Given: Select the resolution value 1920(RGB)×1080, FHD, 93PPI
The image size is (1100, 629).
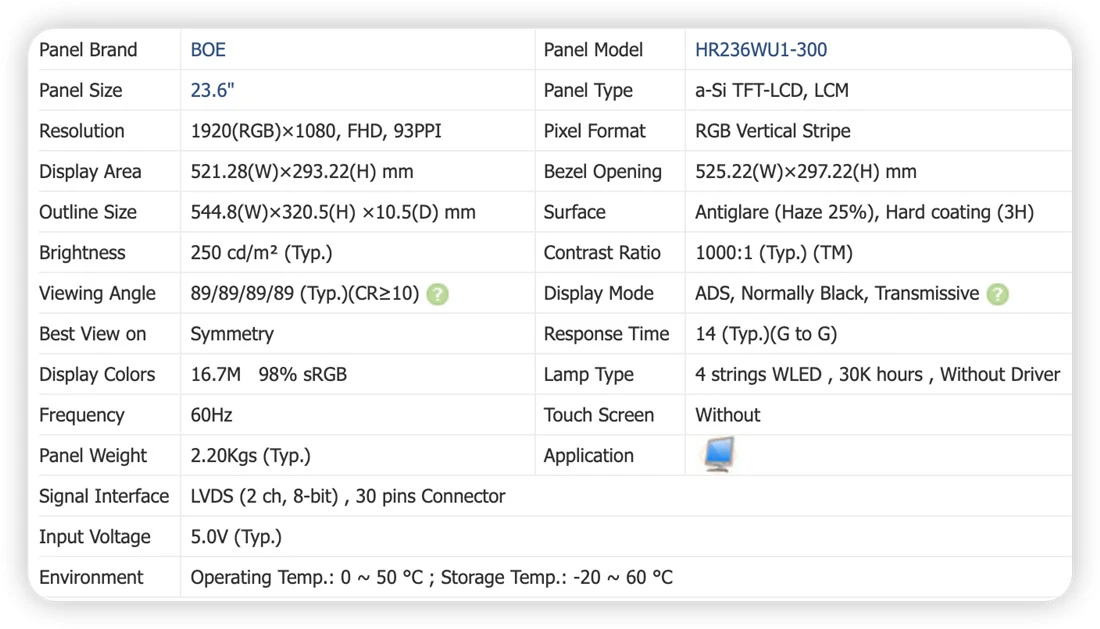Looking at the screenshot, I should click(316, 131).
